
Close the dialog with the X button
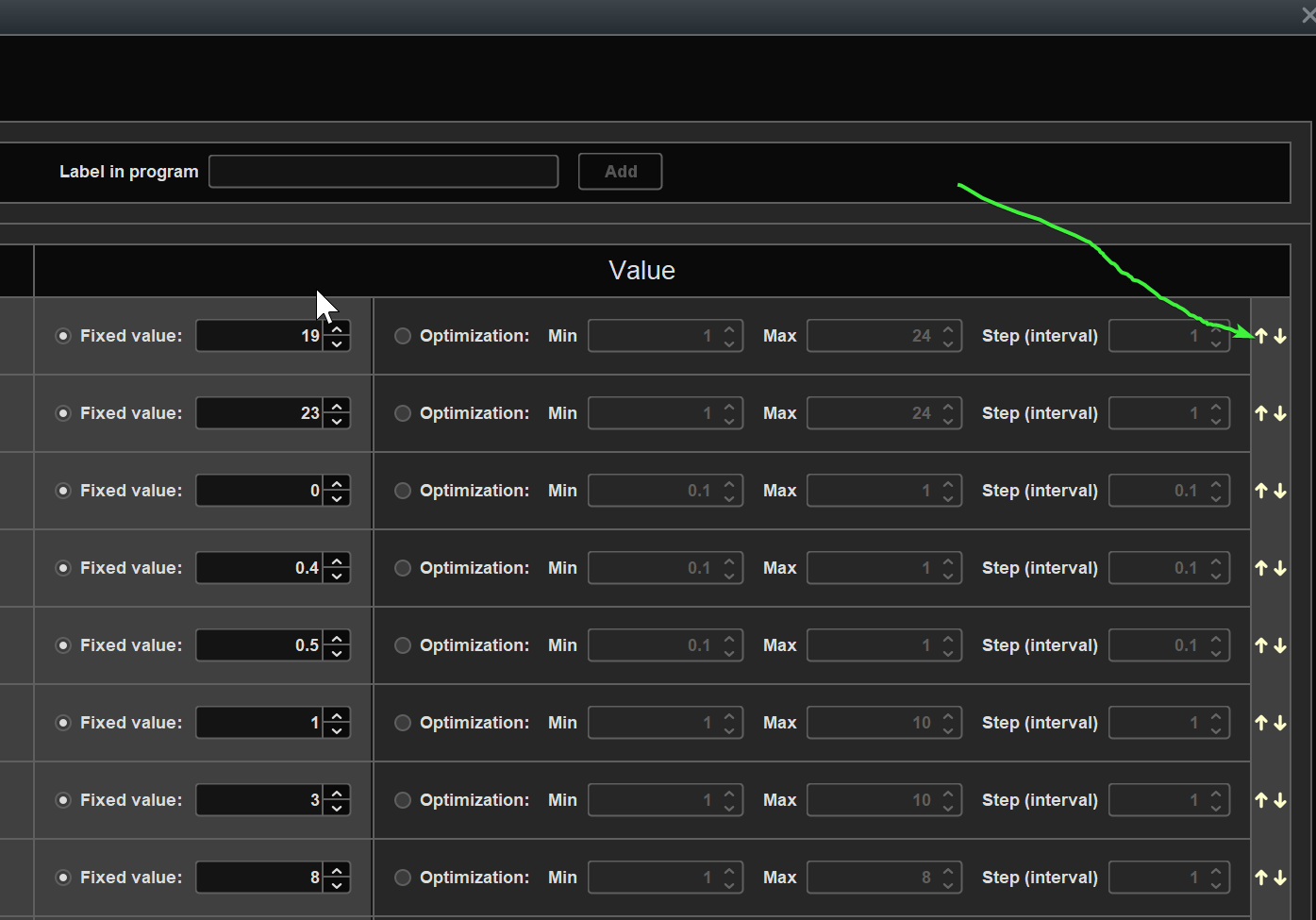1308,15
